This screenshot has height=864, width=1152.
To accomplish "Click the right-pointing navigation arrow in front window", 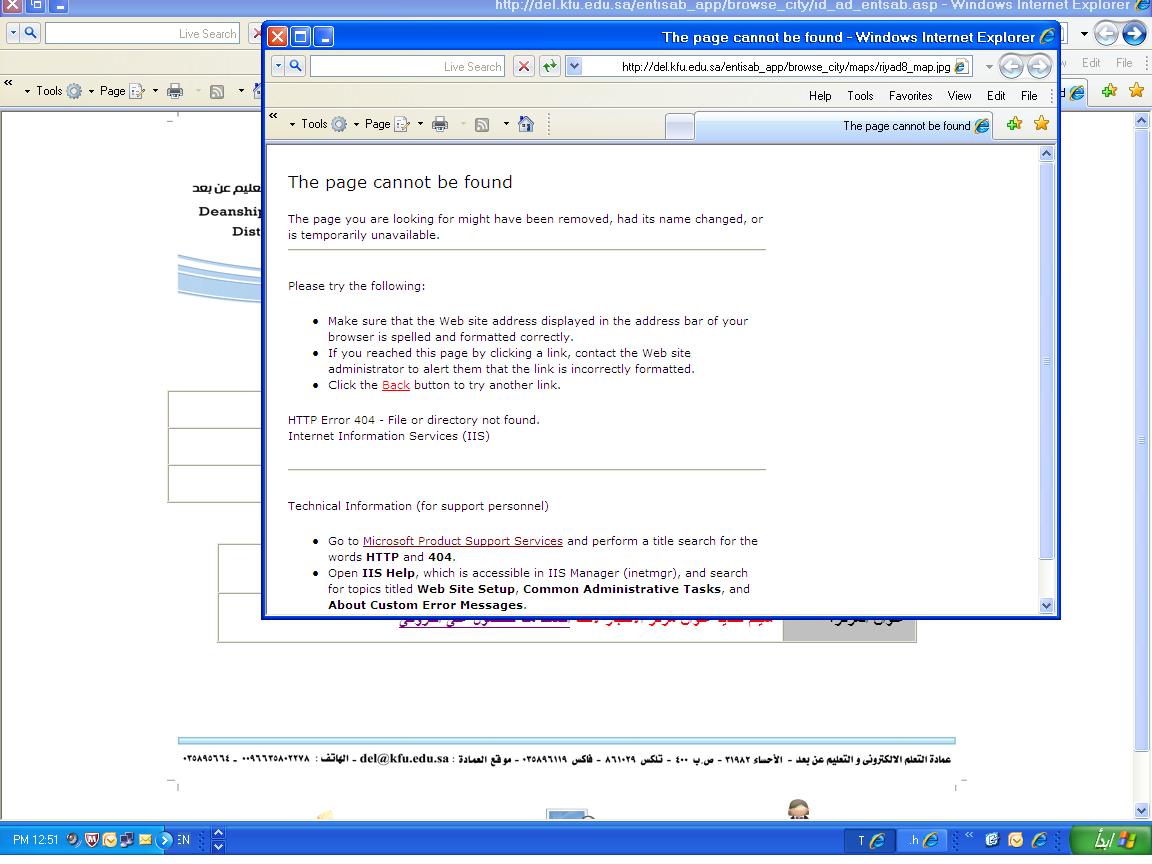I will click(1039, 67).
